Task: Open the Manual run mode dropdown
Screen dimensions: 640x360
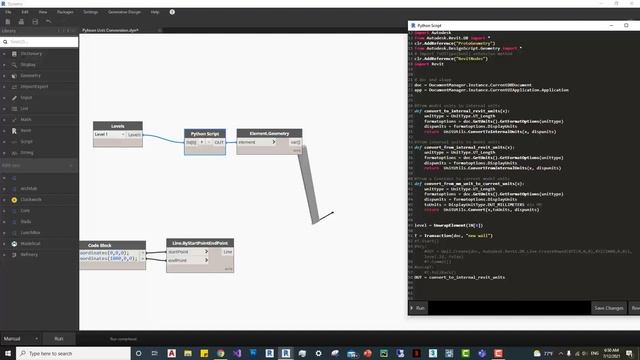Action: pyautogui.click(x=20, y=339)
